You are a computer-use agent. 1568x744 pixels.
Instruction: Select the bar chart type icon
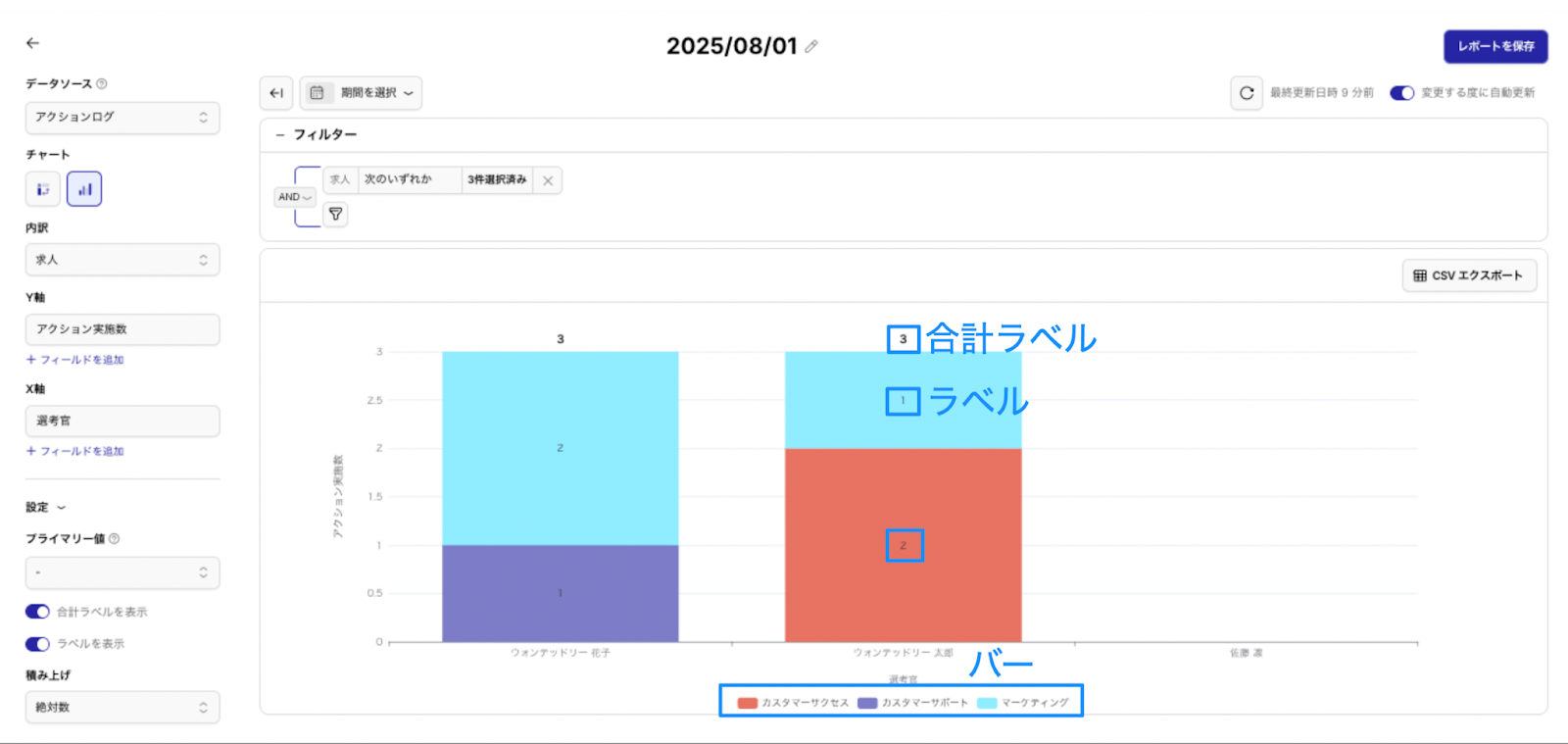pyautogui.click(x=84, y=189)
